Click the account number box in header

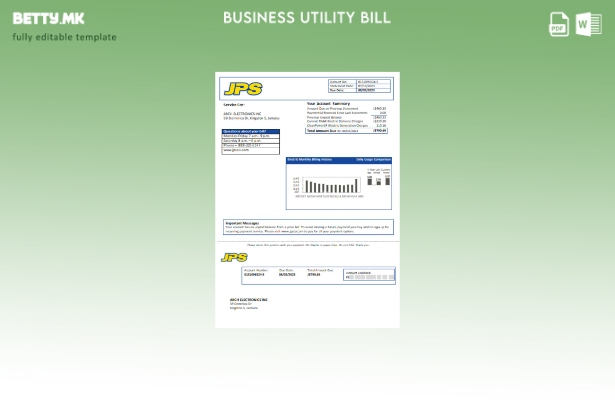pos(360,86)
